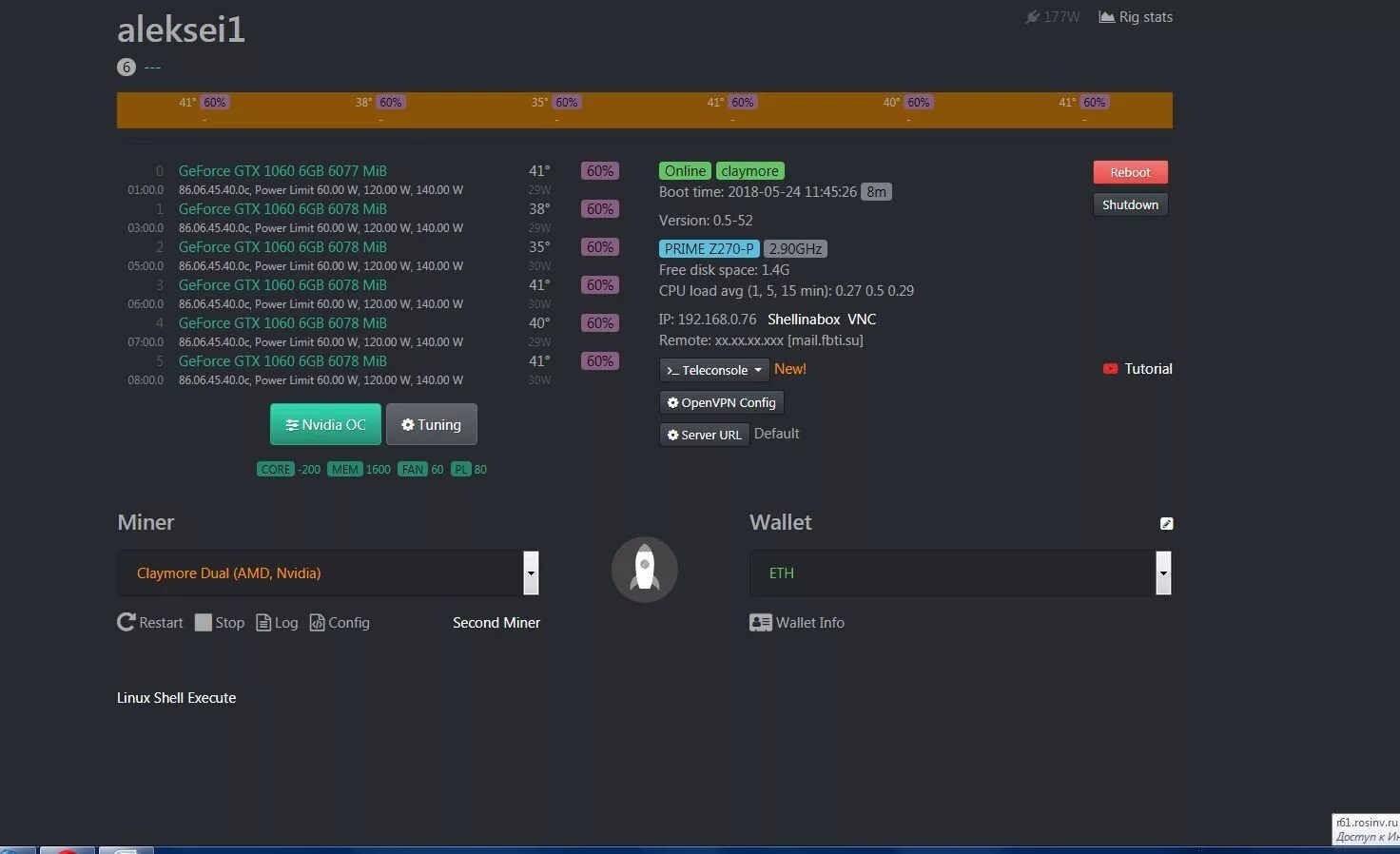
Task: Click the Server URL button
Action: point(704,435)
